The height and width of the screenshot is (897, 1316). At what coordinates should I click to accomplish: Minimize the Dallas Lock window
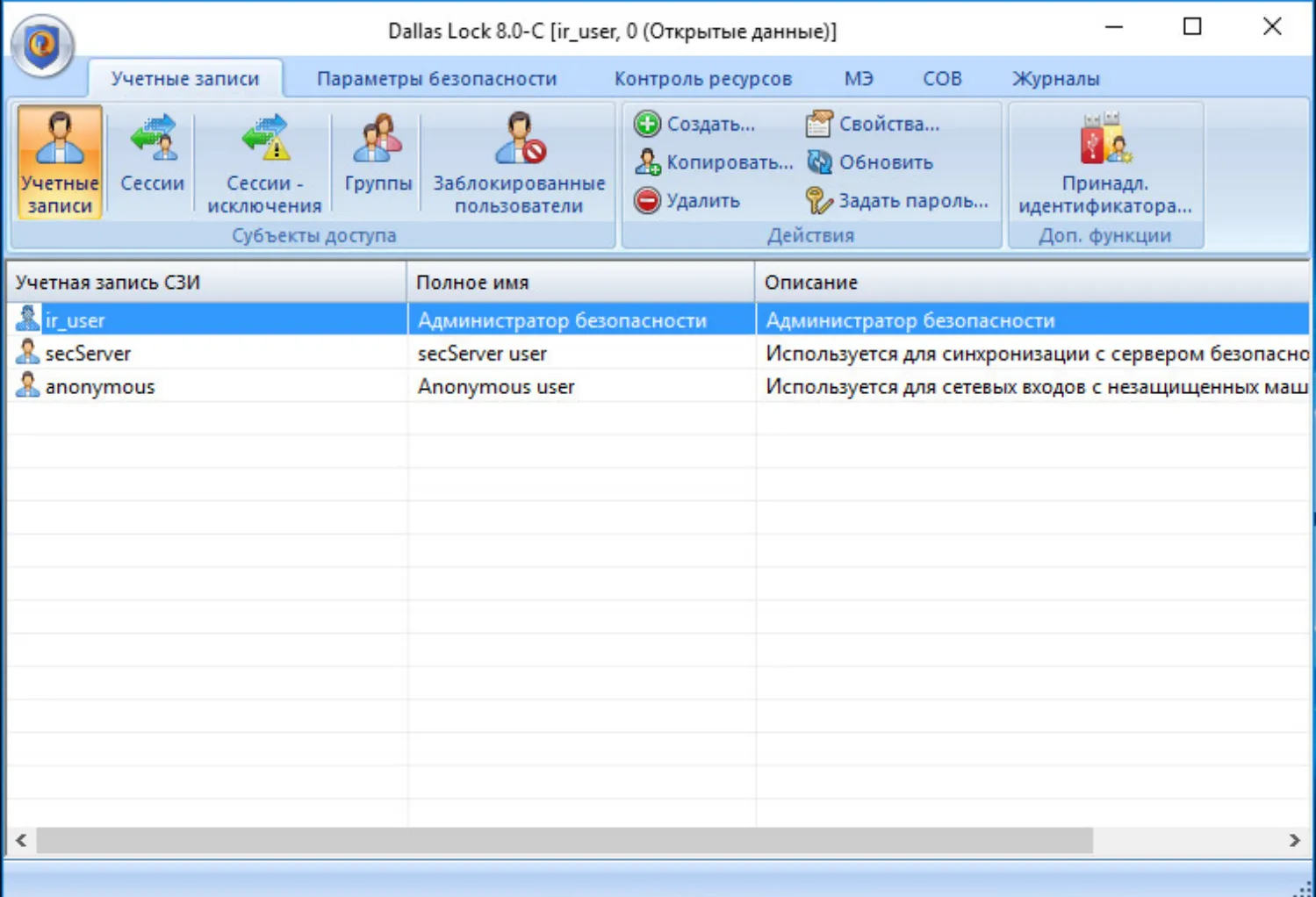click(1114, 27)
